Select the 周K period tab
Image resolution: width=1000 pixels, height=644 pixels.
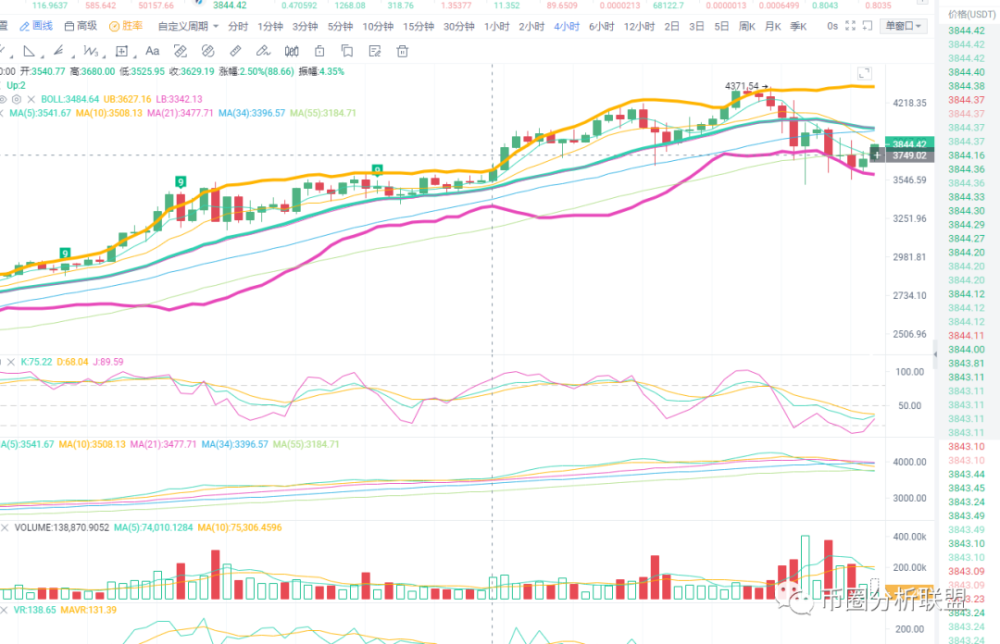747,26
